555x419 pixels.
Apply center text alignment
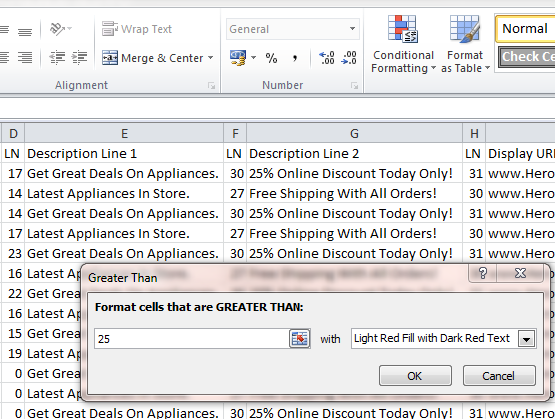[x=4, y=57]
